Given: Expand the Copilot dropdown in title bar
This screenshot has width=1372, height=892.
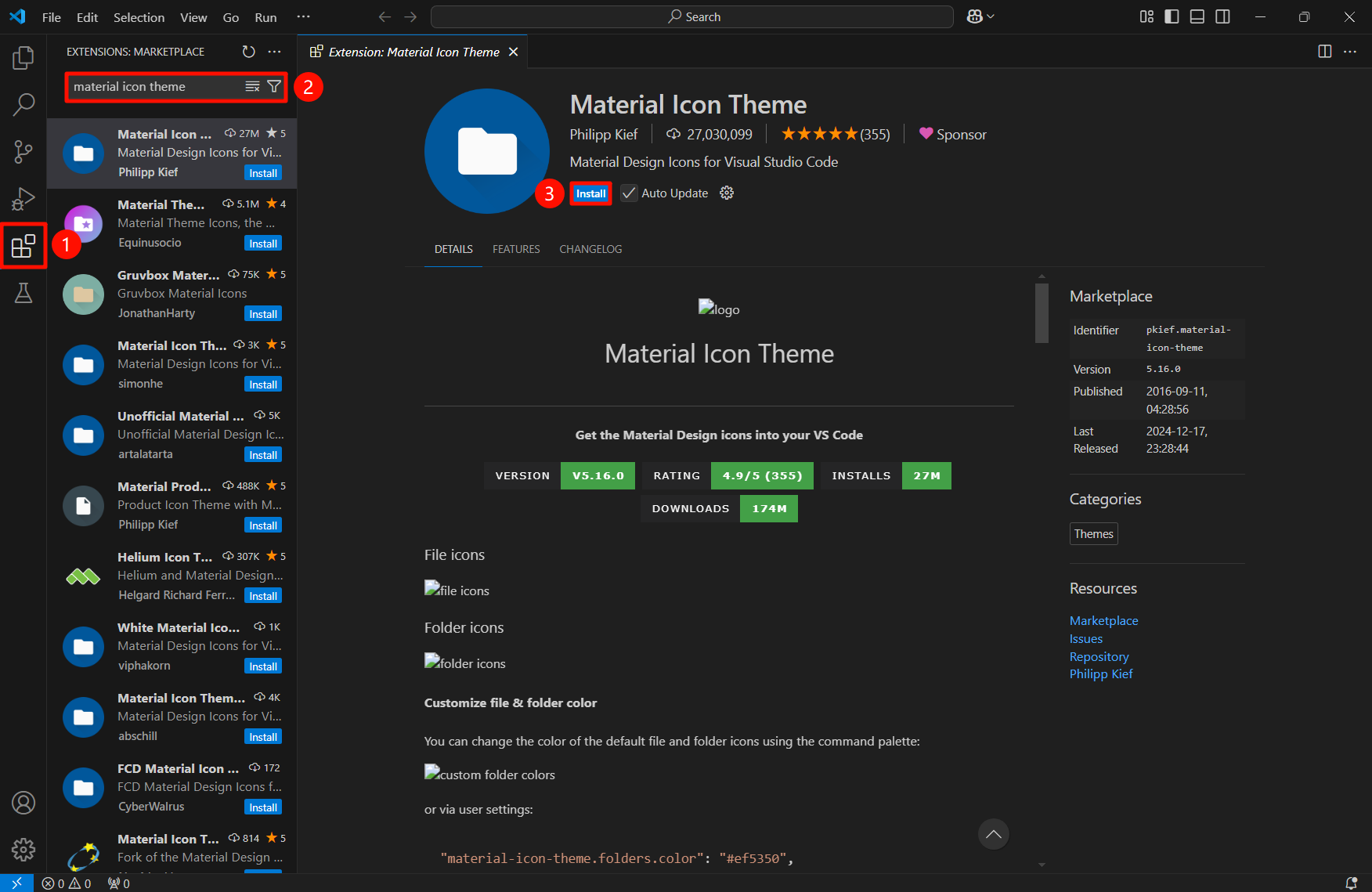Looking at the screenshot, I should [980, 17].
